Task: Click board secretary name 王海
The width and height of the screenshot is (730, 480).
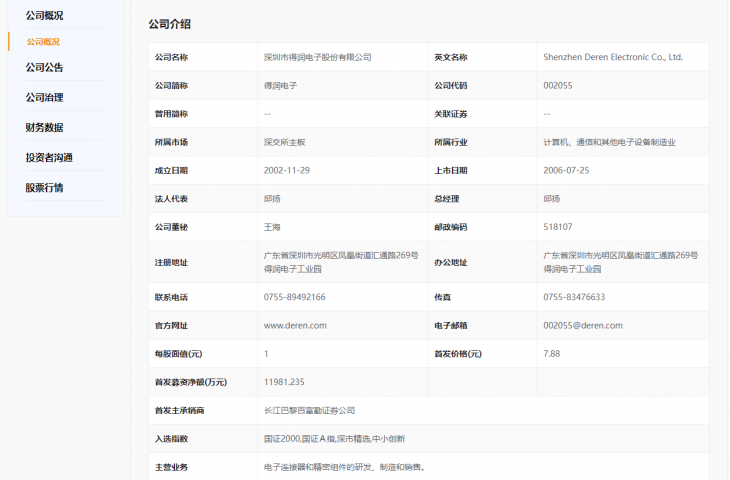Action: pos(272,227)
